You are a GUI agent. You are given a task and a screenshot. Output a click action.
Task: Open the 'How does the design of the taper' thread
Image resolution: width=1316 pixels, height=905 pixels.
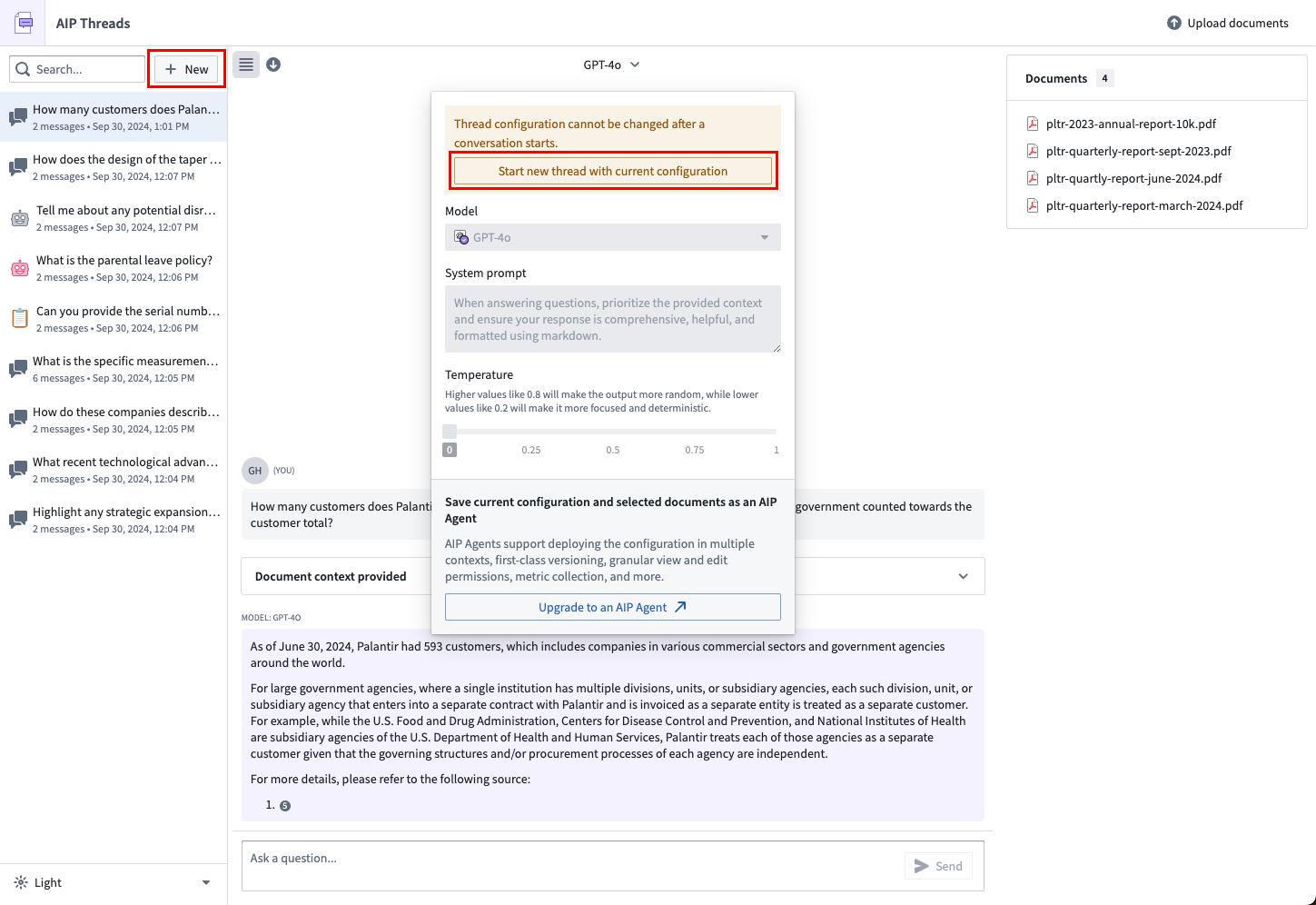114,167
